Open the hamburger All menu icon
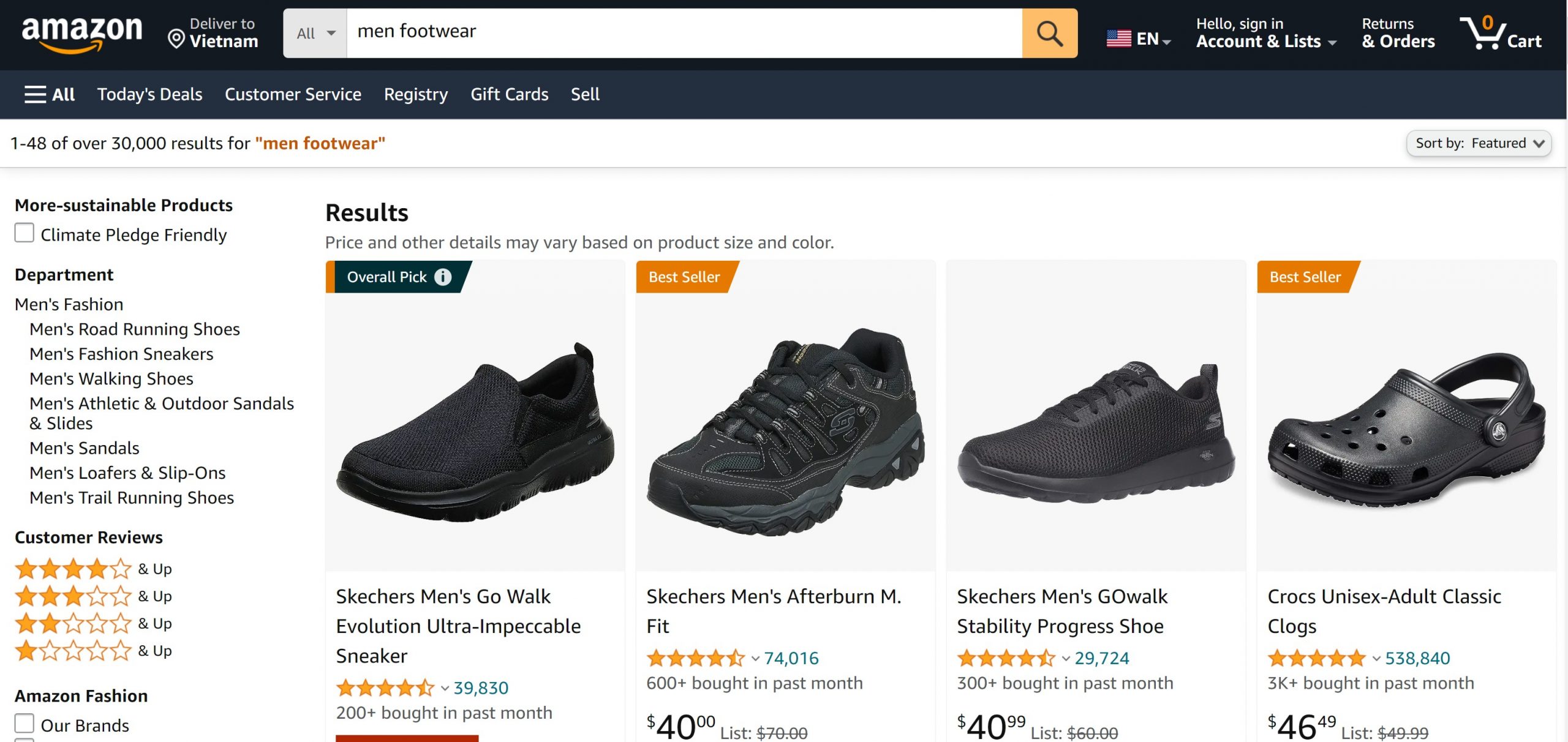The height and width of the screenshot is (742, 1568). 35,95
